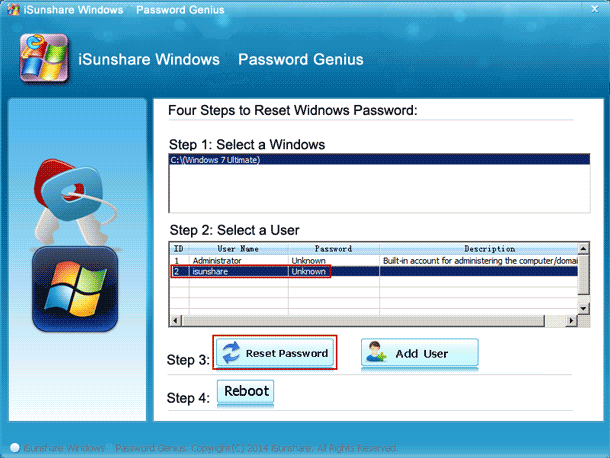Screen dimensions: 610x458
Task: Click the horizontal scrollbar thumb in user list
Action: [x=364, y=321]
